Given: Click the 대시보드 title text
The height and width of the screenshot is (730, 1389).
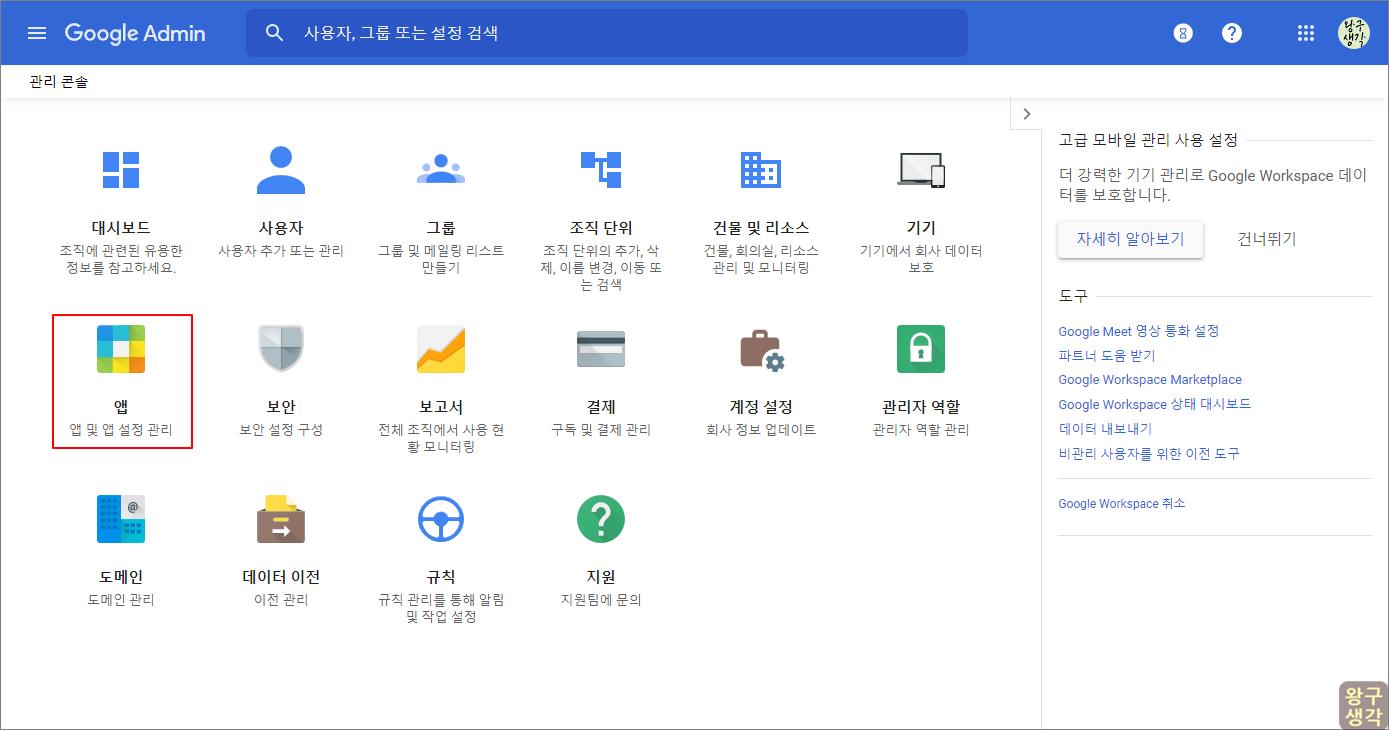Looking at the screenshot, I should [x=121, y=228].
